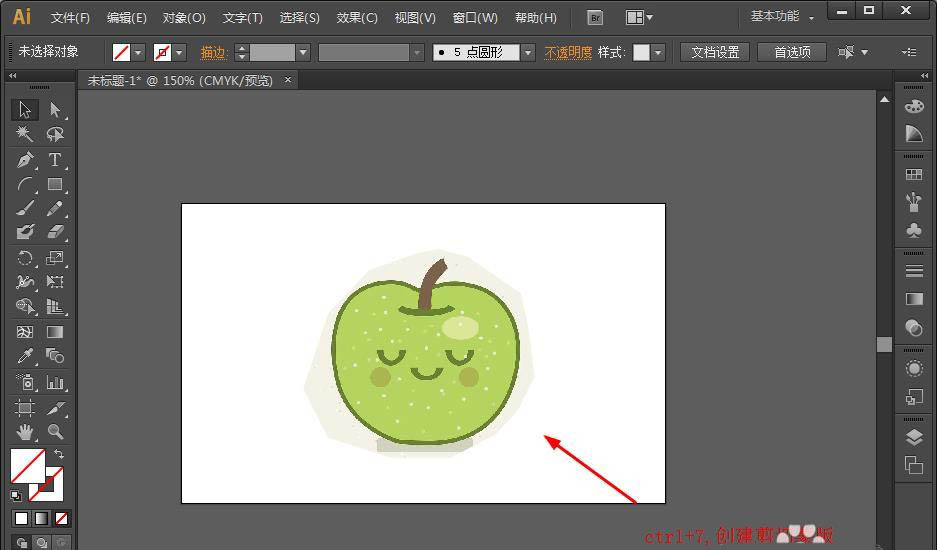Open the variable width profile dropdown
This screenshot has width=937, height=550.
click(x=417, y=53)
